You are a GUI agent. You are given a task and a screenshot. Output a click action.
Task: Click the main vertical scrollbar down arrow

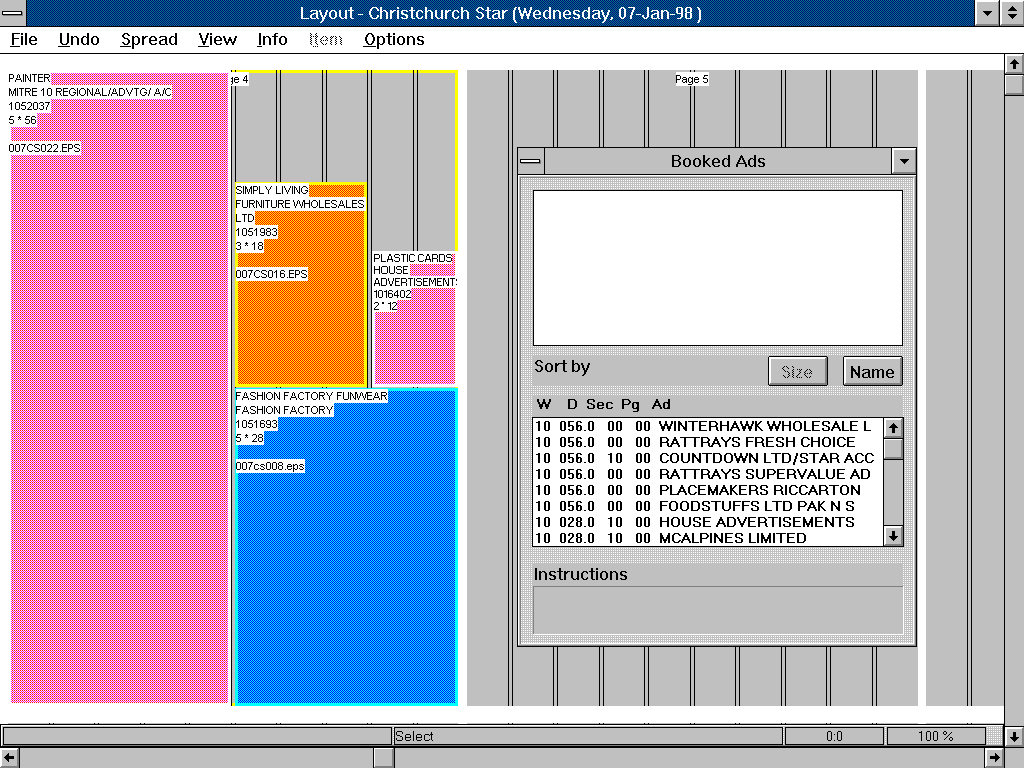(1014, 736)
